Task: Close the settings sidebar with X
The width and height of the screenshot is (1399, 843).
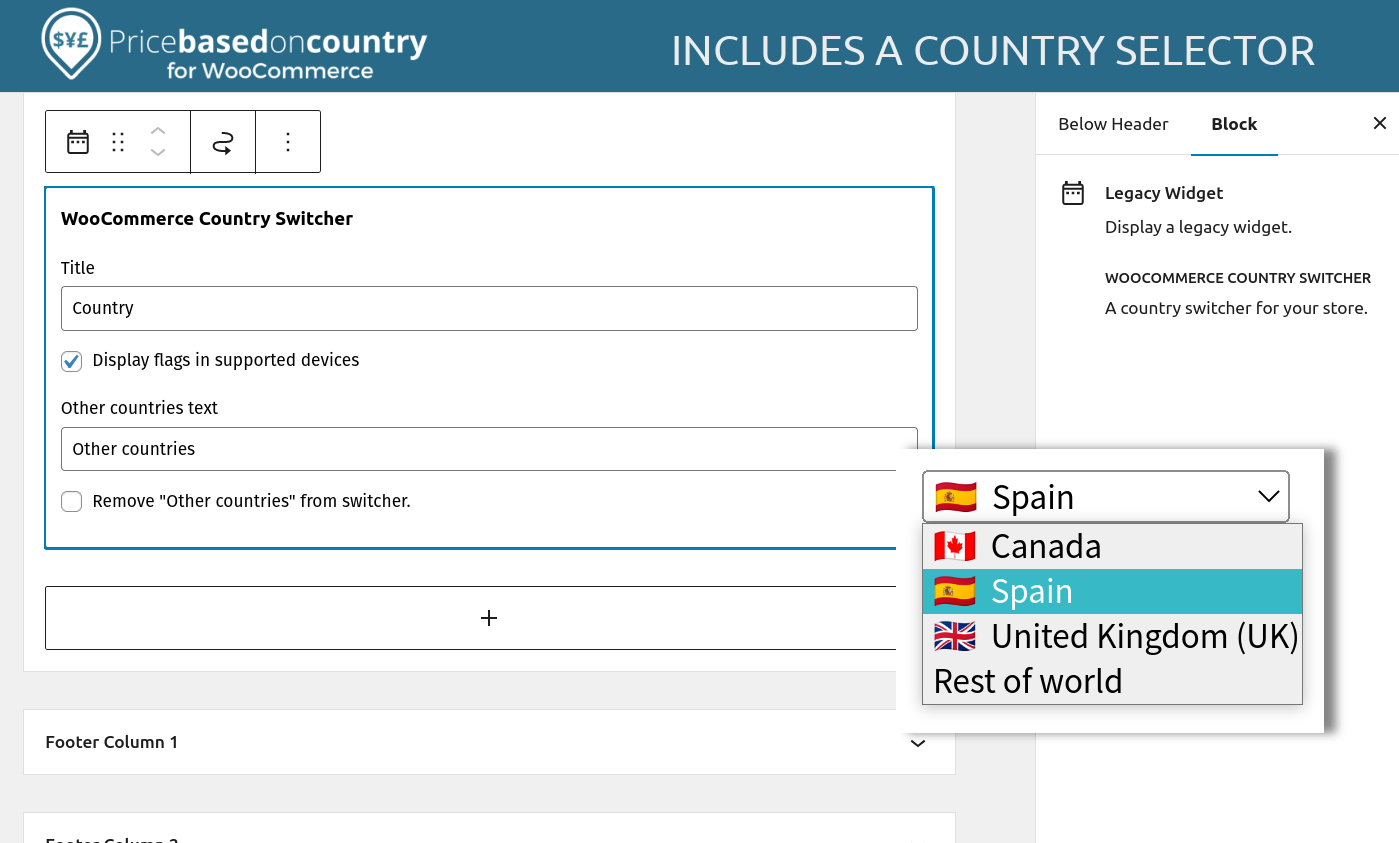Action: [1380, 123]
